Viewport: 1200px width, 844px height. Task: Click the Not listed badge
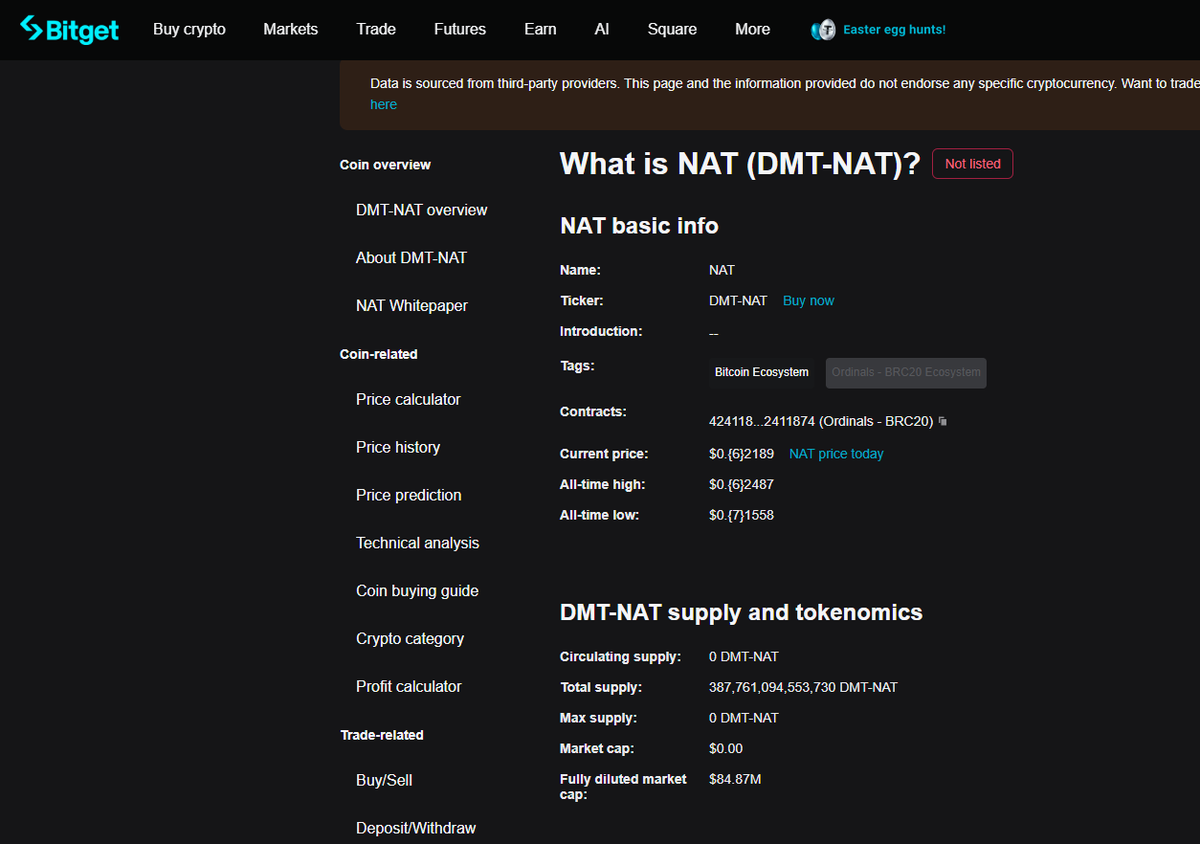pos(972,164)
